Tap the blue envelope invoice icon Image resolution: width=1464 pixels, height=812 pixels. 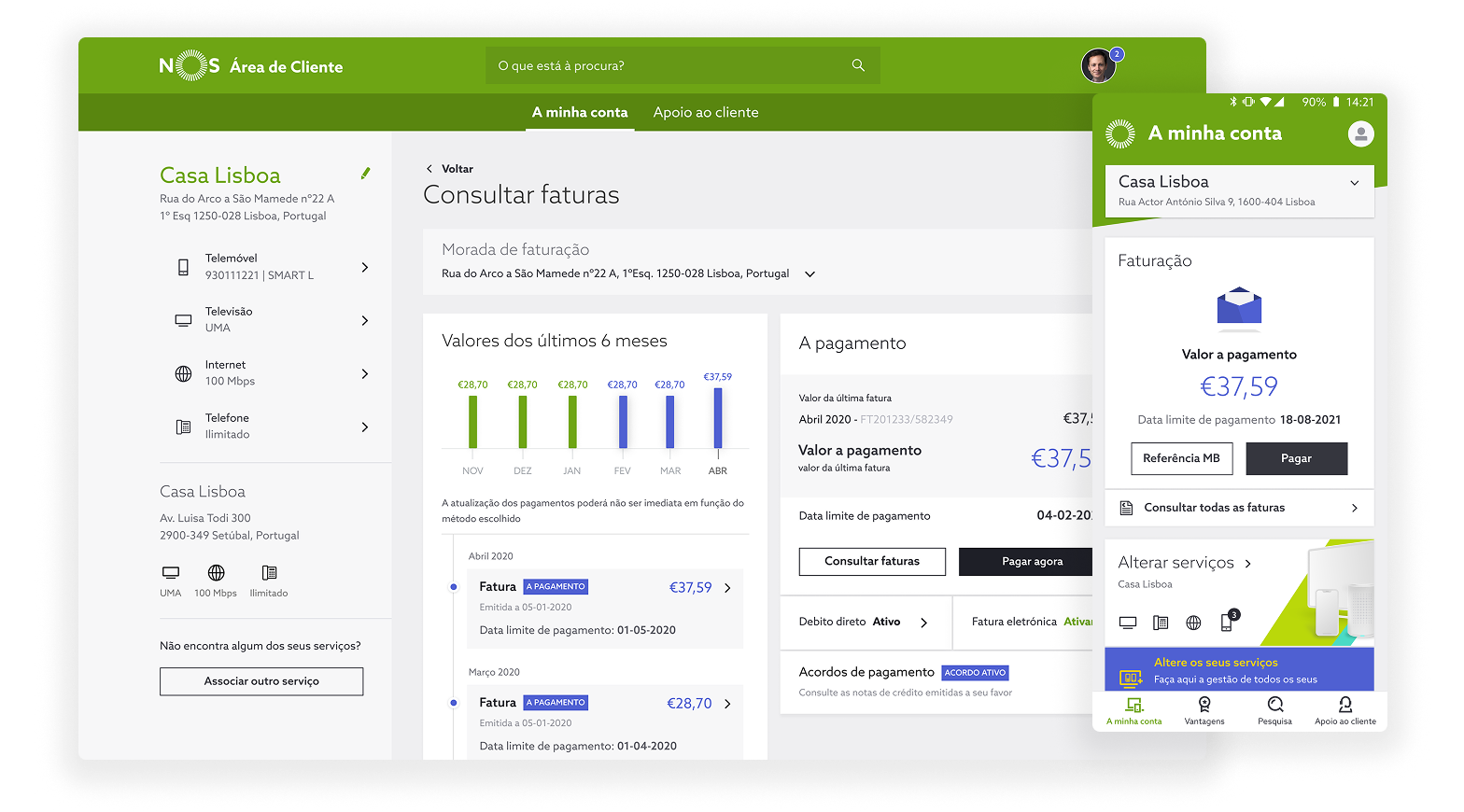click(1239, 308)
